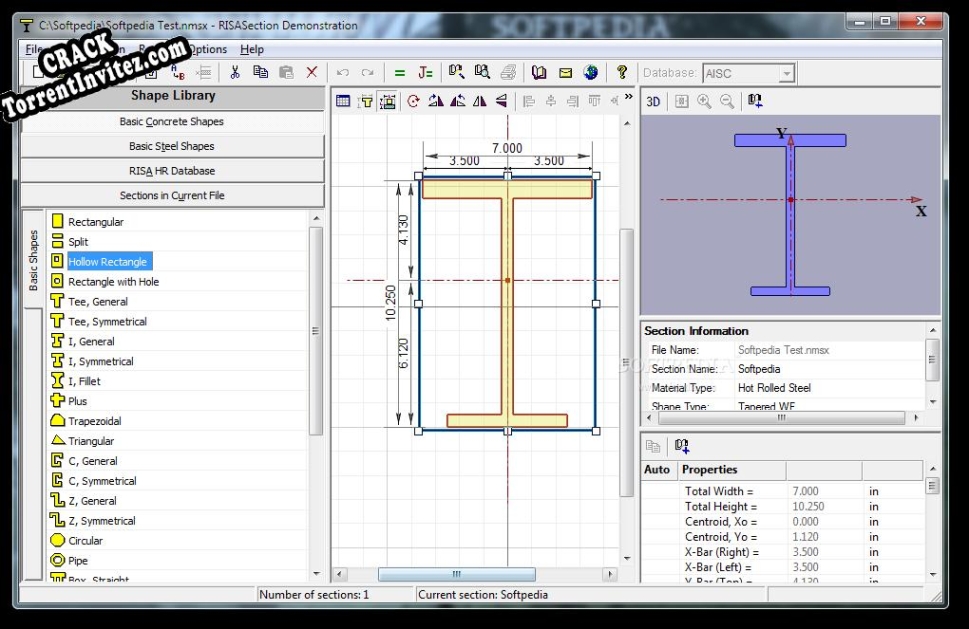969x629 pixels.
Task: Click binoculars-plus icon in 3D view toolbar
Action: pyautogui.click(x=755, y=101)
